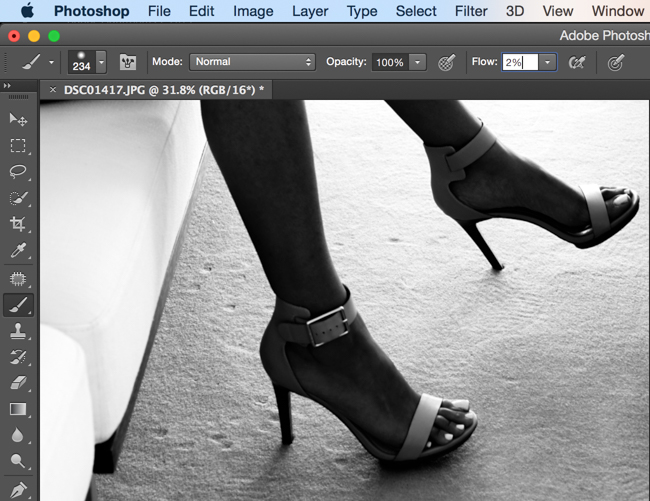
Task: Open the Window menu
Action: pos(618,11)
